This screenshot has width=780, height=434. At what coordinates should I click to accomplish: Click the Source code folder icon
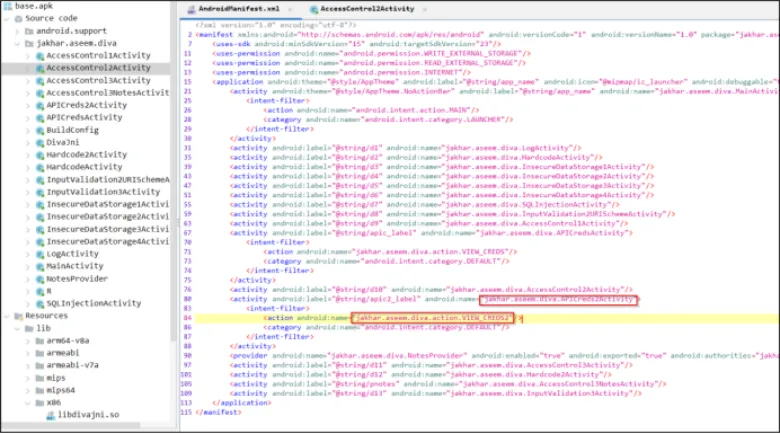tap(19, 19)
